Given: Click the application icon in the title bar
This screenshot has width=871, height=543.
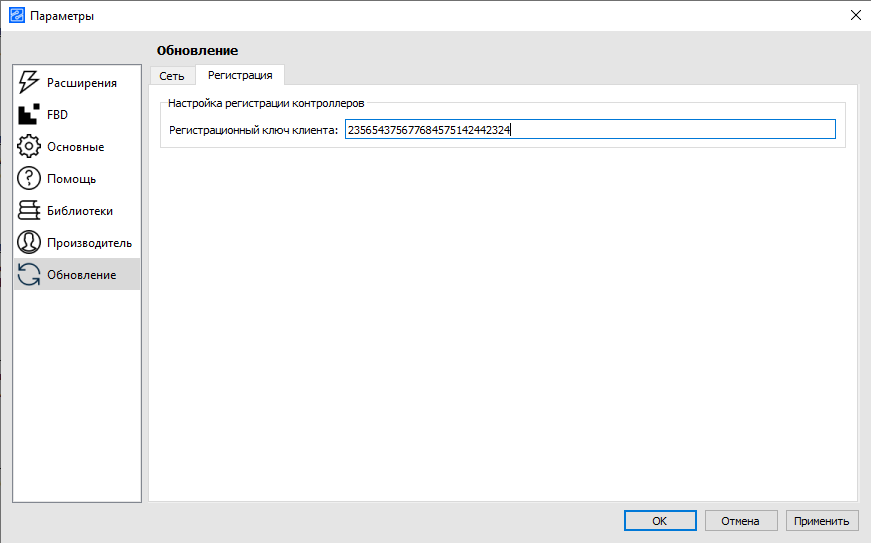Looking at the screenshot, I should 15,15.
